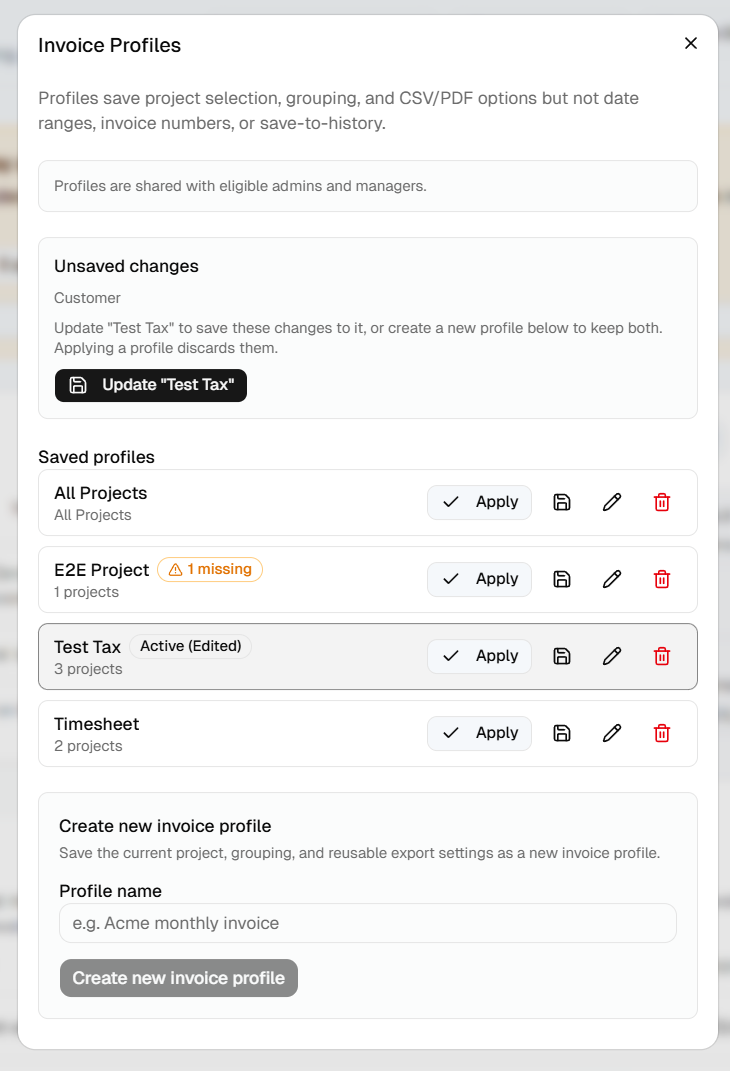This screenshot has height=1071, width=730.
Task: Apply the Test Tax profile
Action: click(x=479, y=656)
